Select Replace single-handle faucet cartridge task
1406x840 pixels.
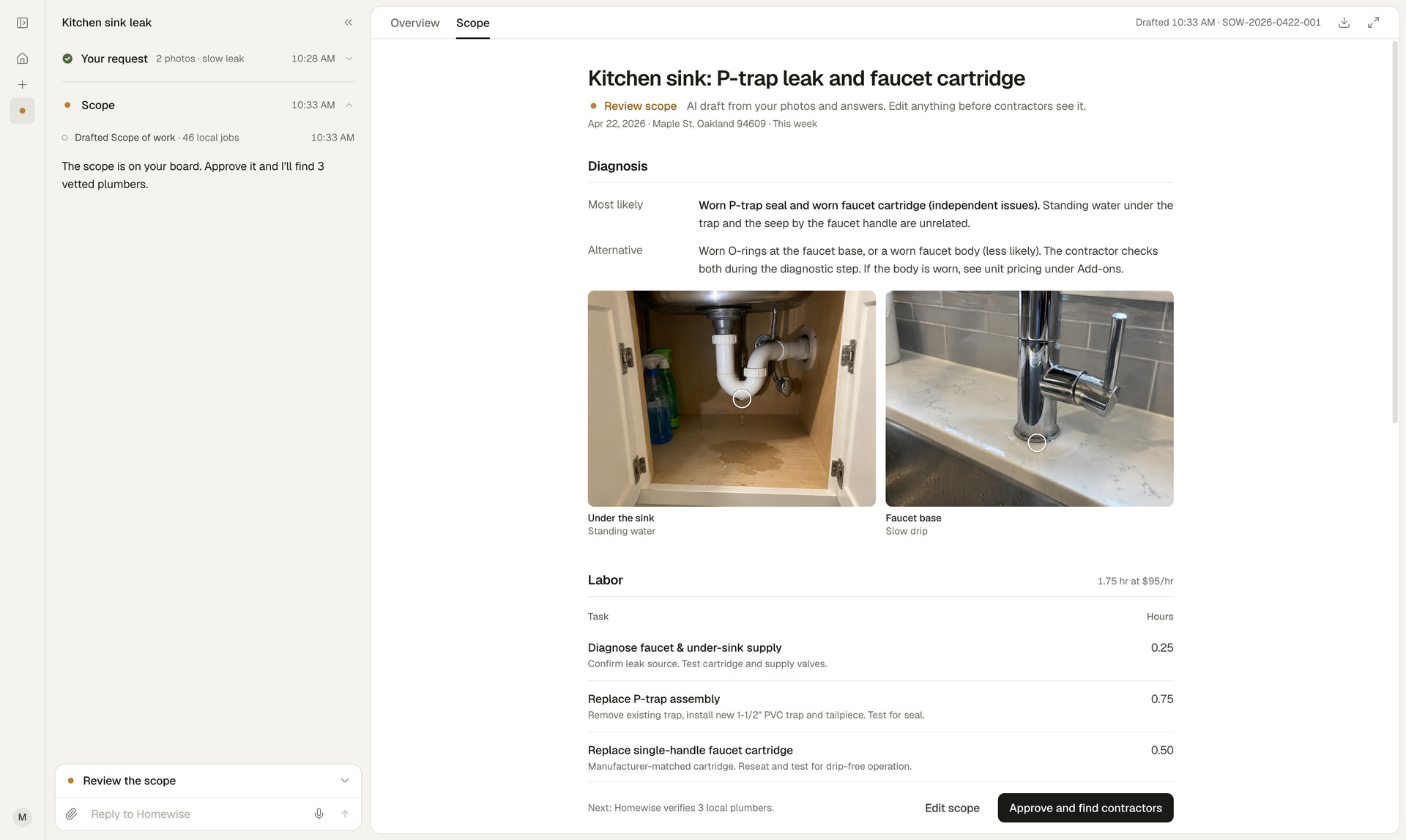point(880,757)
